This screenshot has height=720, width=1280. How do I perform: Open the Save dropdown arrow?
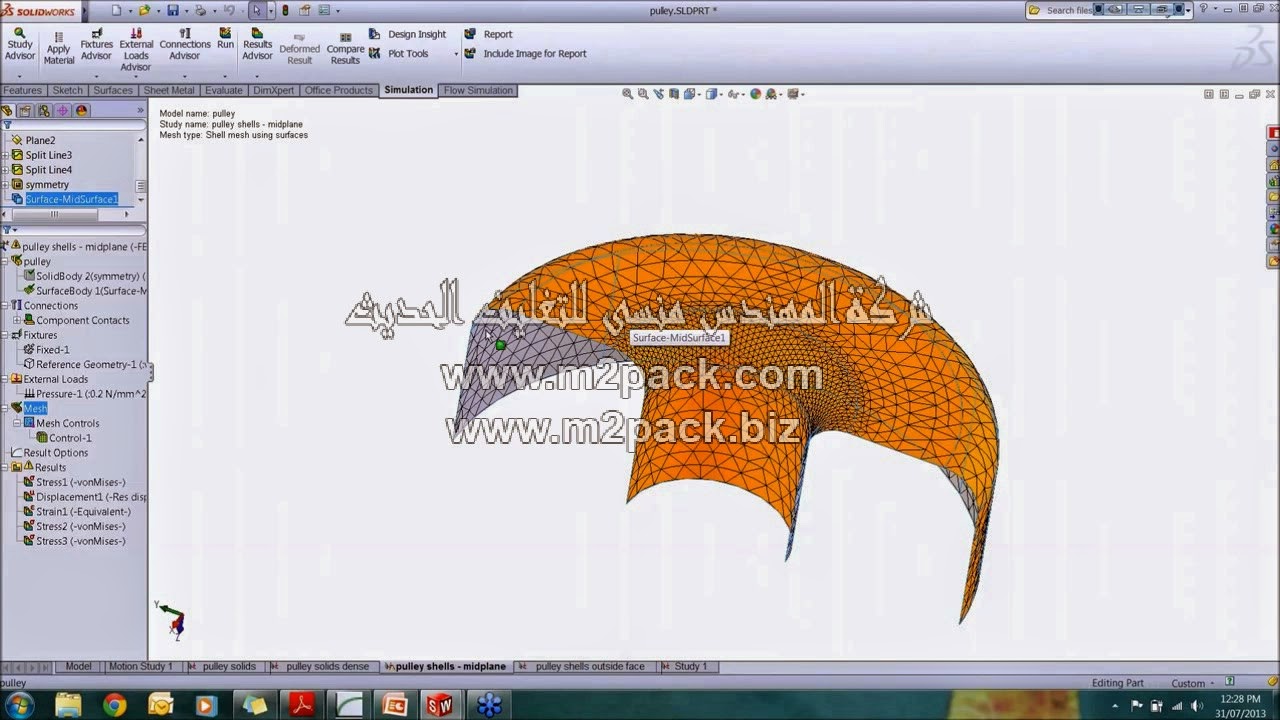(x=186, y=10)
